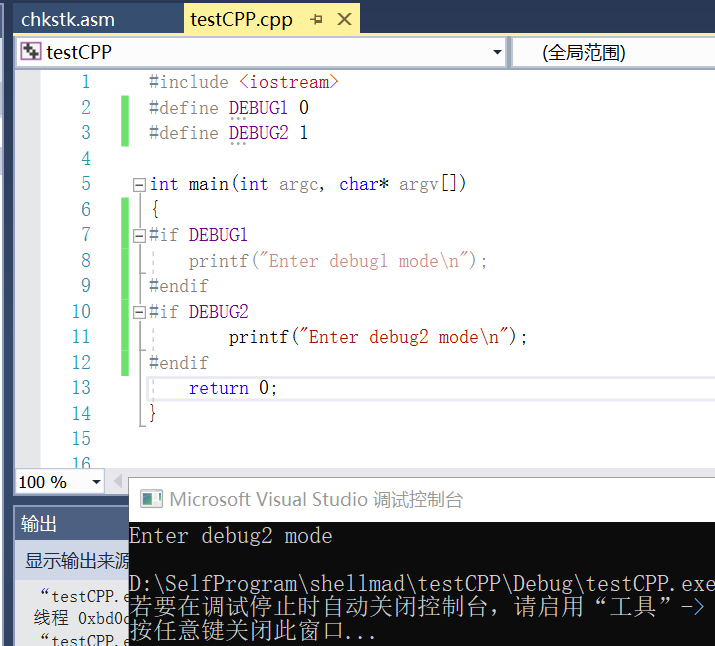
Task: Click the greyed printf debug1 mode line
Action: click(x=338, y=261)
